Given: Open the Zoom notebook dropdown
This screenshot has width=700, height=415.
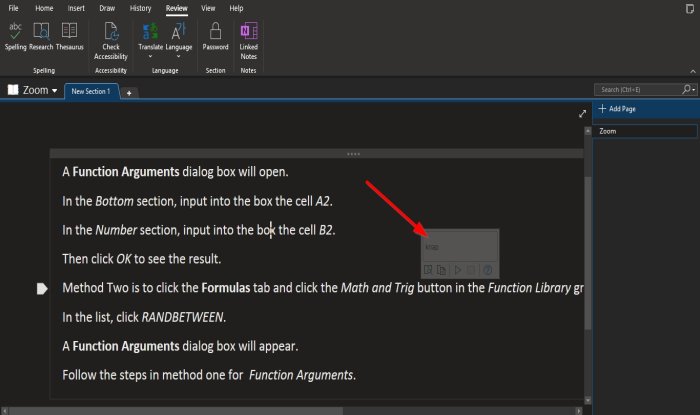Looking at the screenshot, I should click(x=33, y=90).
